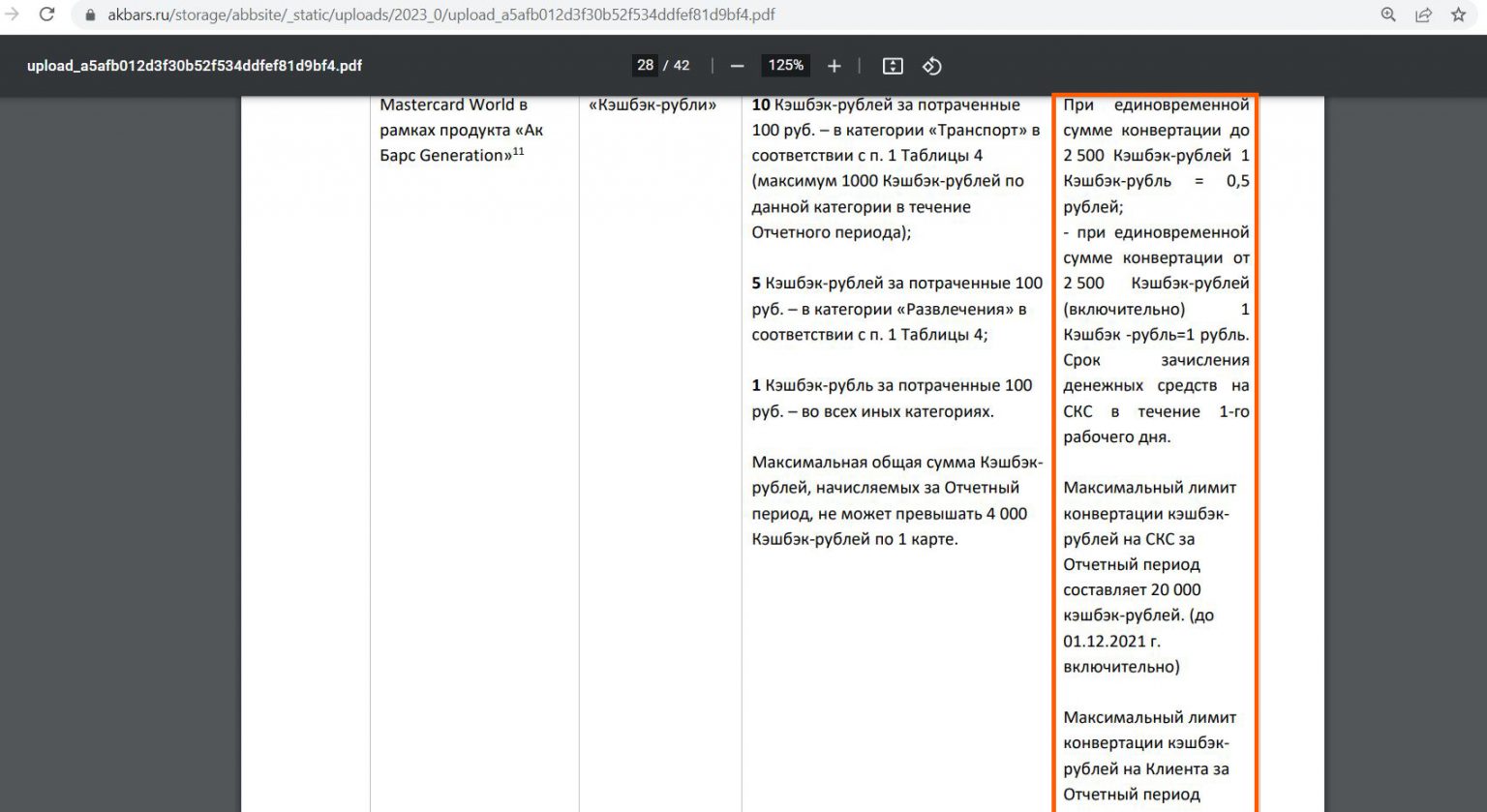Click the text 'данной категории в течение'
1487x812 pixels.
862,207
